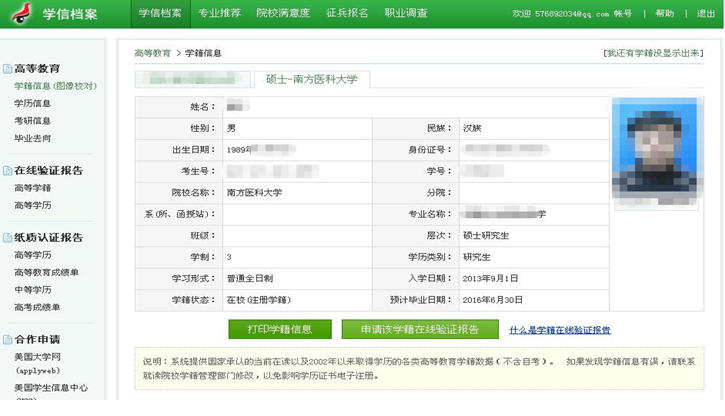Open 职业调查 in the top navigation

click(406, 14)
